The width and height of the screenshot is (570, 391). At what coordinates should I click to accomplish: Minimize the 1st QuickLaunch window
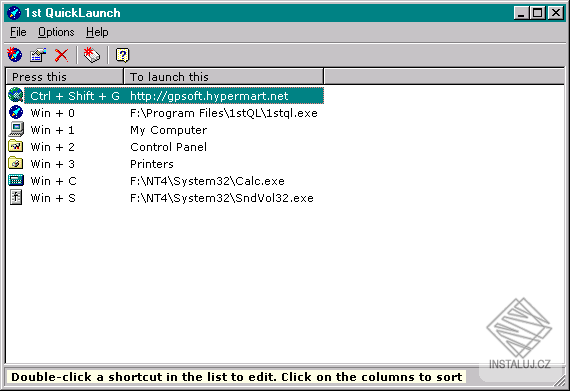click(521, 13)
